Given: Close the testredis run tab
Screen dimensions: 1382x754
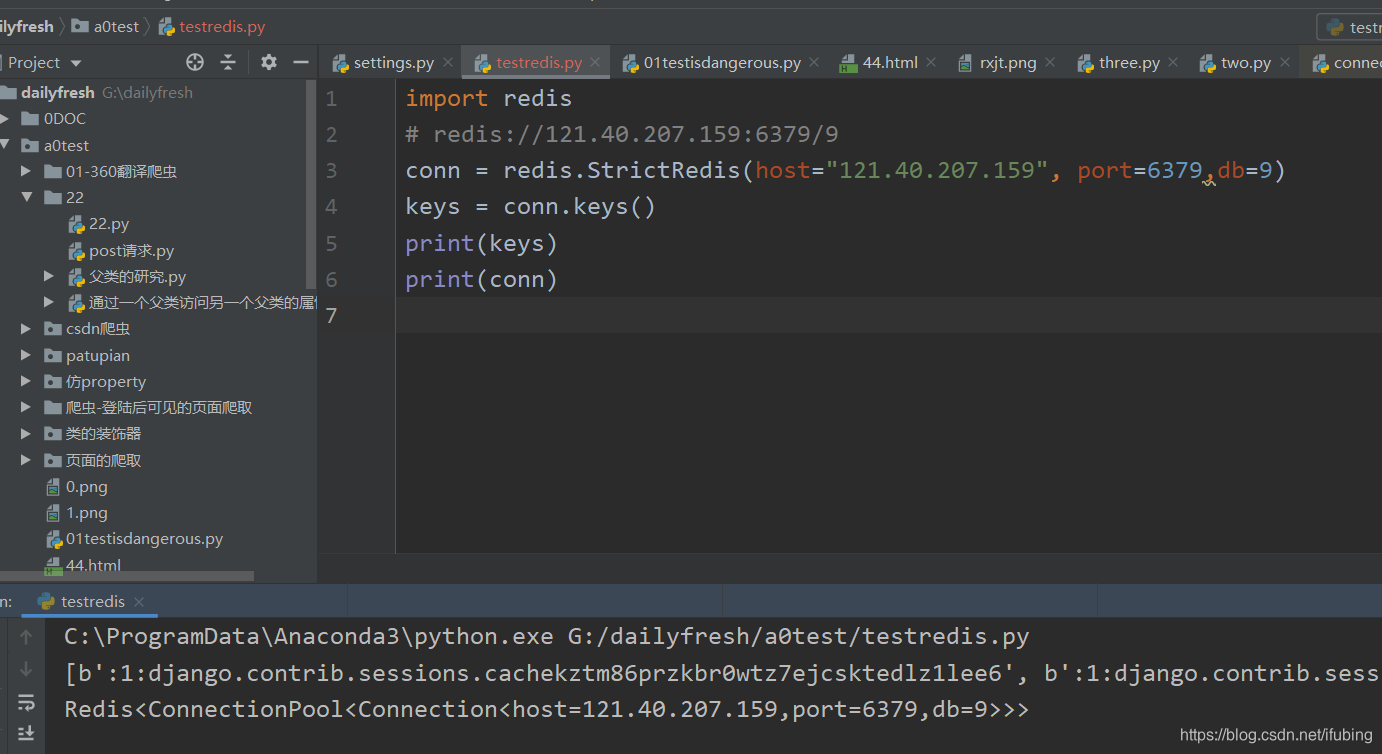Looking at the screenshot, I should tap(139, 601).
